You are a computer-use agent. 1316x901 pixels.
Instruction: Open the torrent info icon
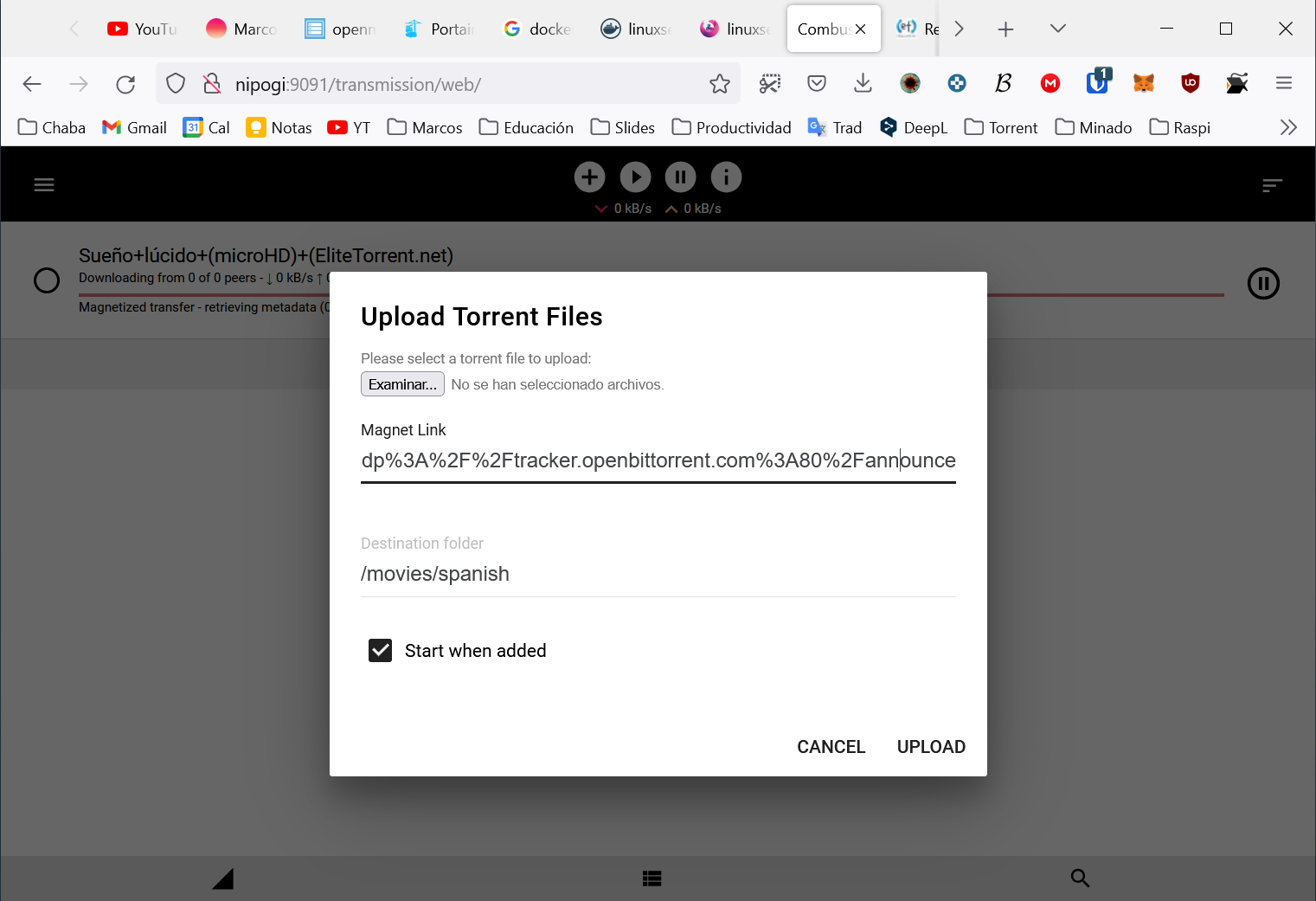point(726,177)
